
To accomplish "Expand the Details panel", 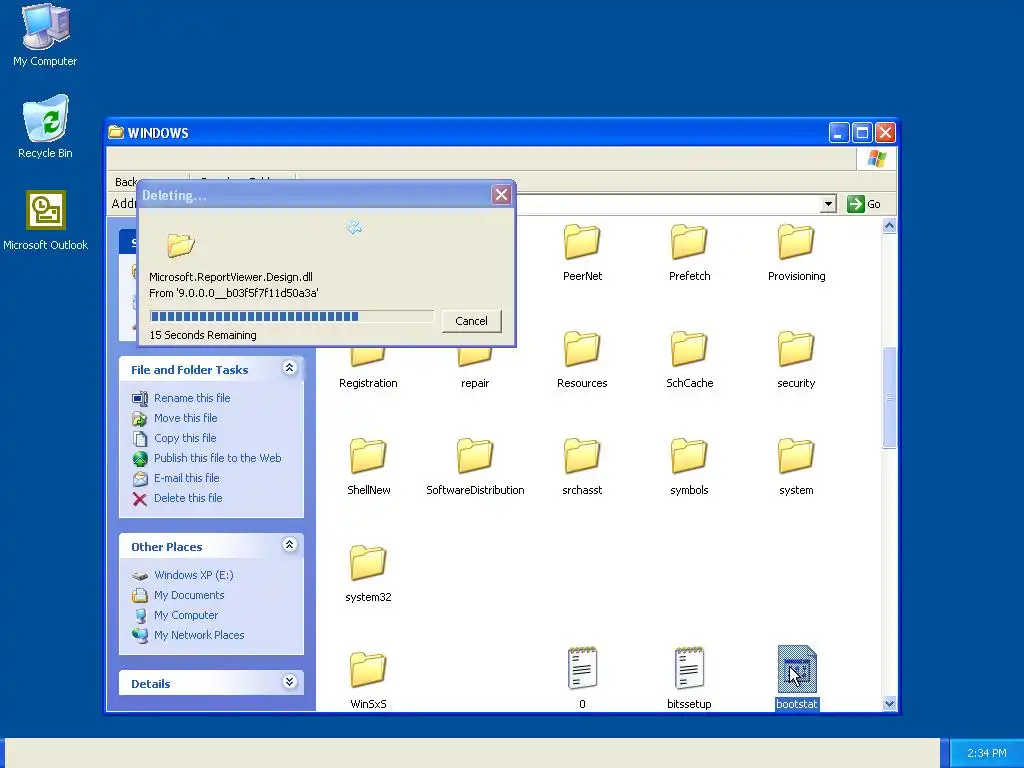I will [x=289, y=682].
